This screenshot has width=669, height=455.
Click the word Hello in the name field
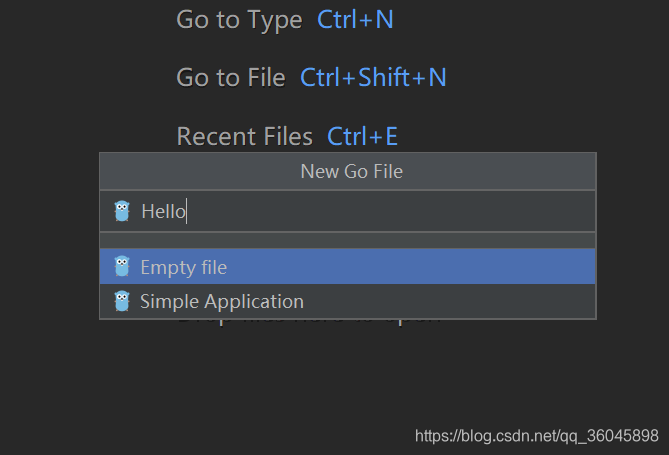pos(163,212)
